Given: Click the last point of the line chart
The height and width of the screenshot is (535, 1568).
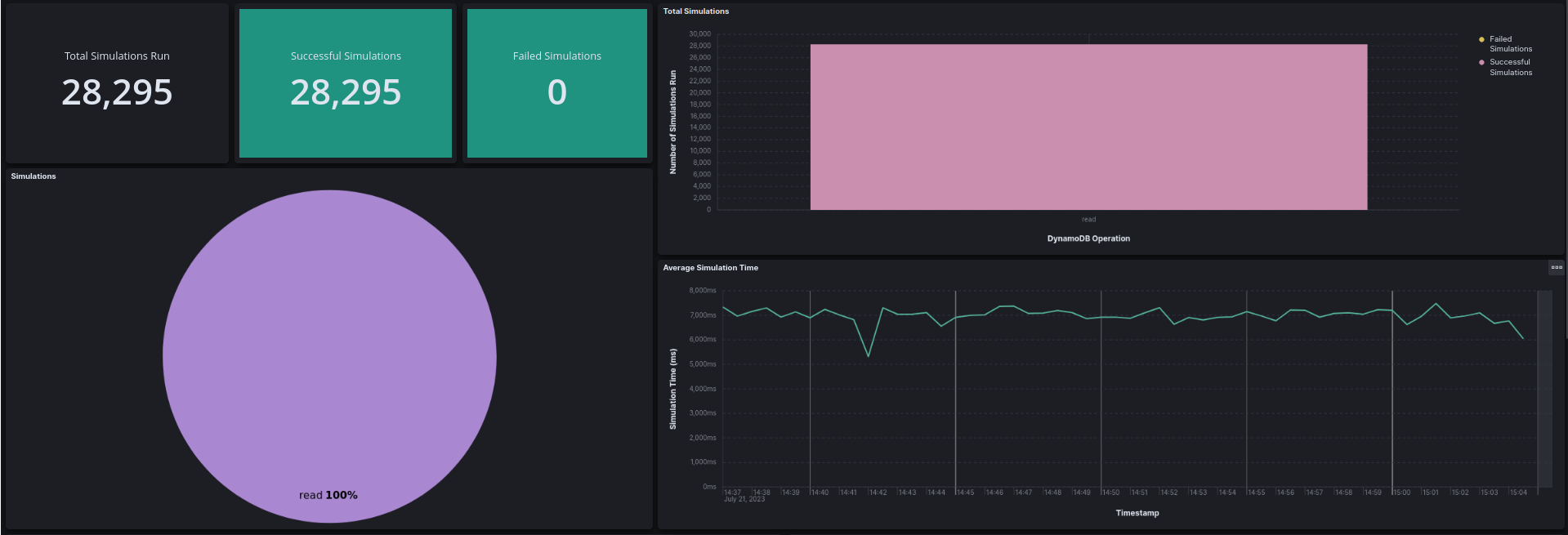Looking at the screenshot, I should 1523,338.
